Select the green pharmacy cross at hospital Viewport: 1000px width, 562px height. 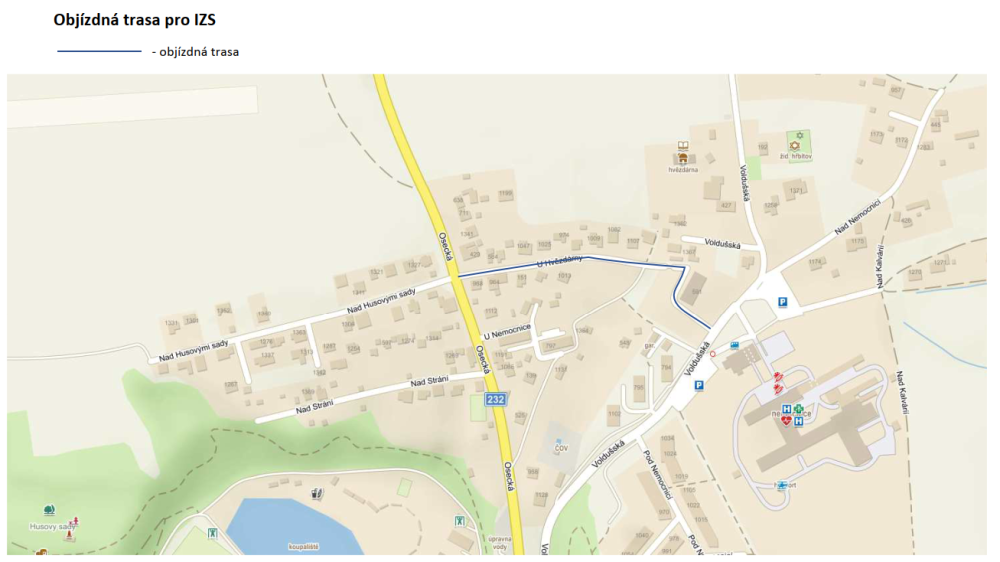pyautogui.click(x=799, y=409)
